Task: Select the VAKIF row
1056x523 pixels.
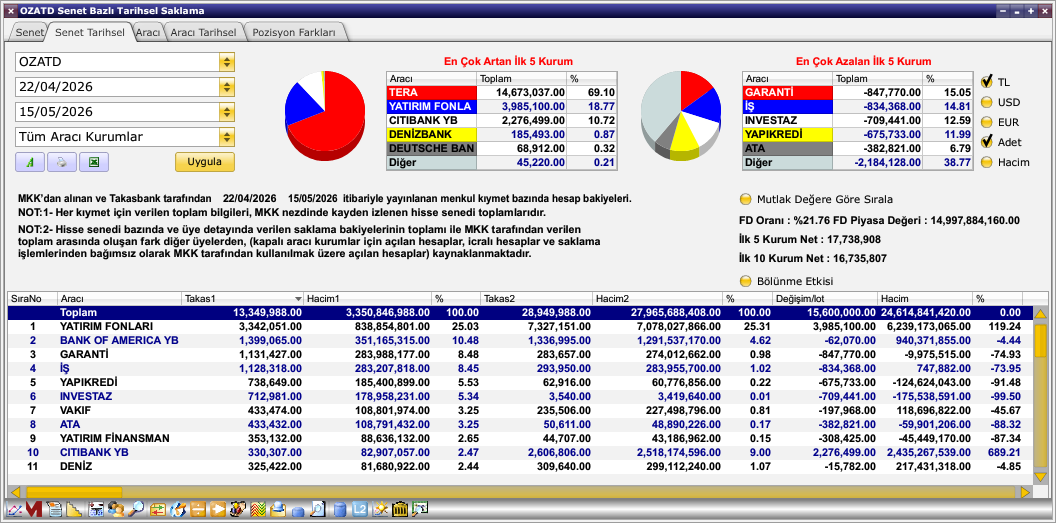Action: point(521,410)
